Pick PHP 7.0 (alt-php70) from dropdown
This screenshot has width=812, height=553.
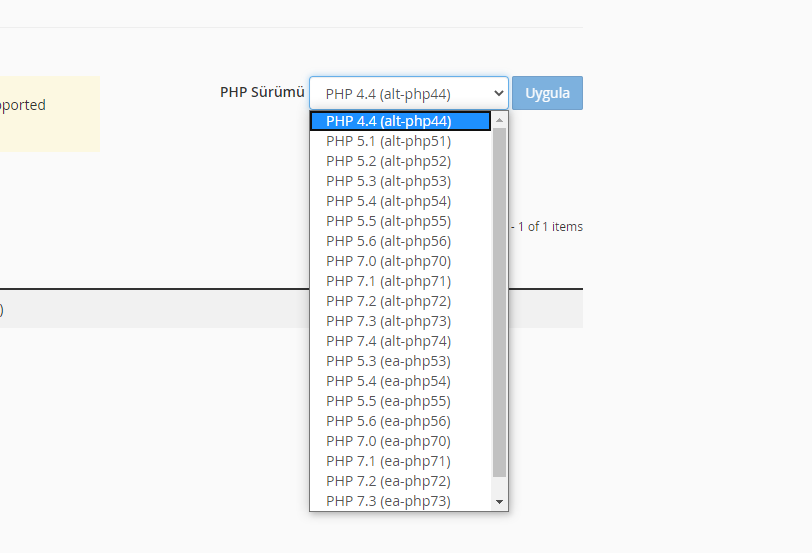[x=400, y=261]
